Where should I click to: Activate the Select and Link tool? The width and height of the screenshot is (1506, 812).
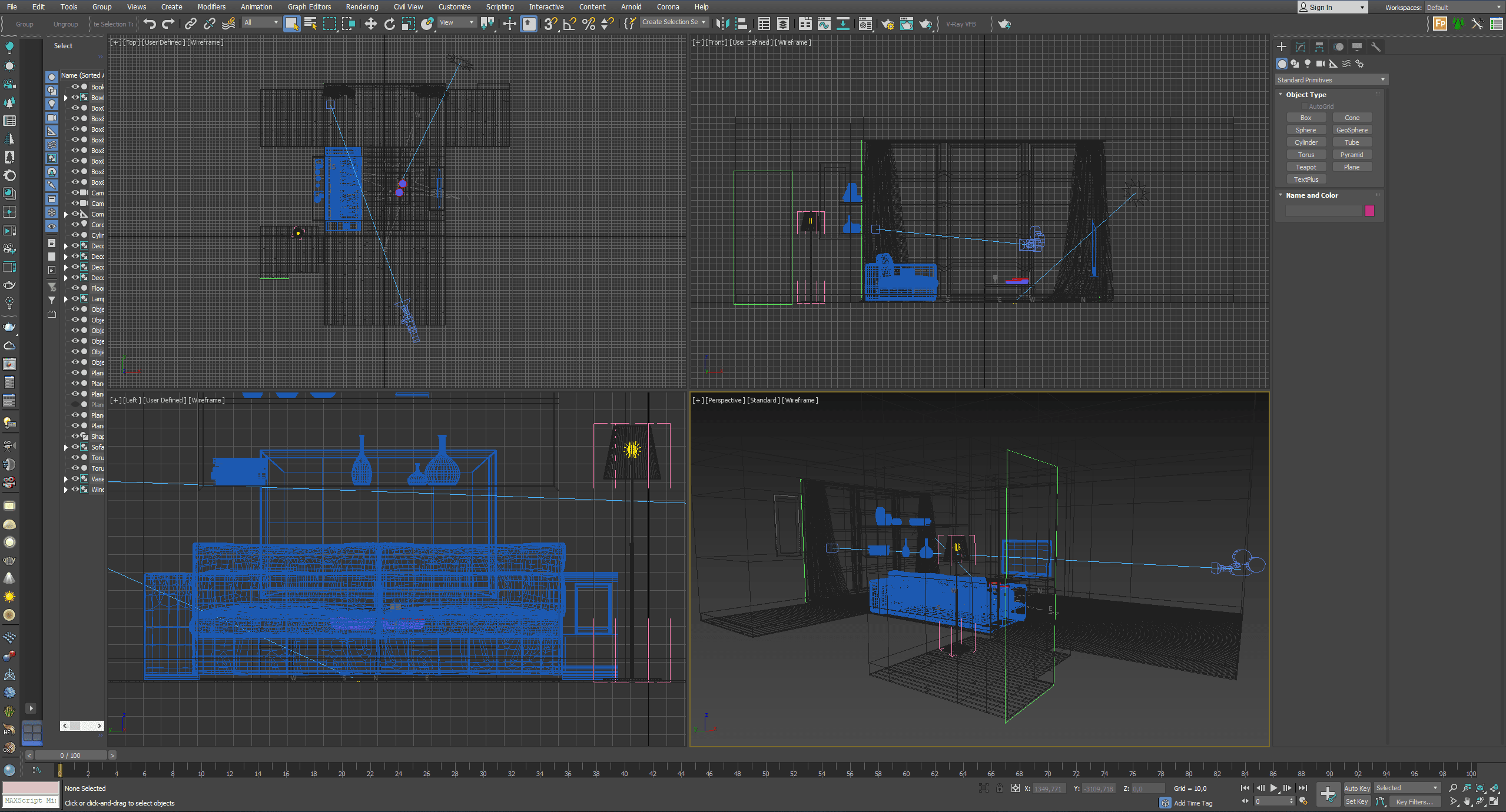tap(190, 24)
